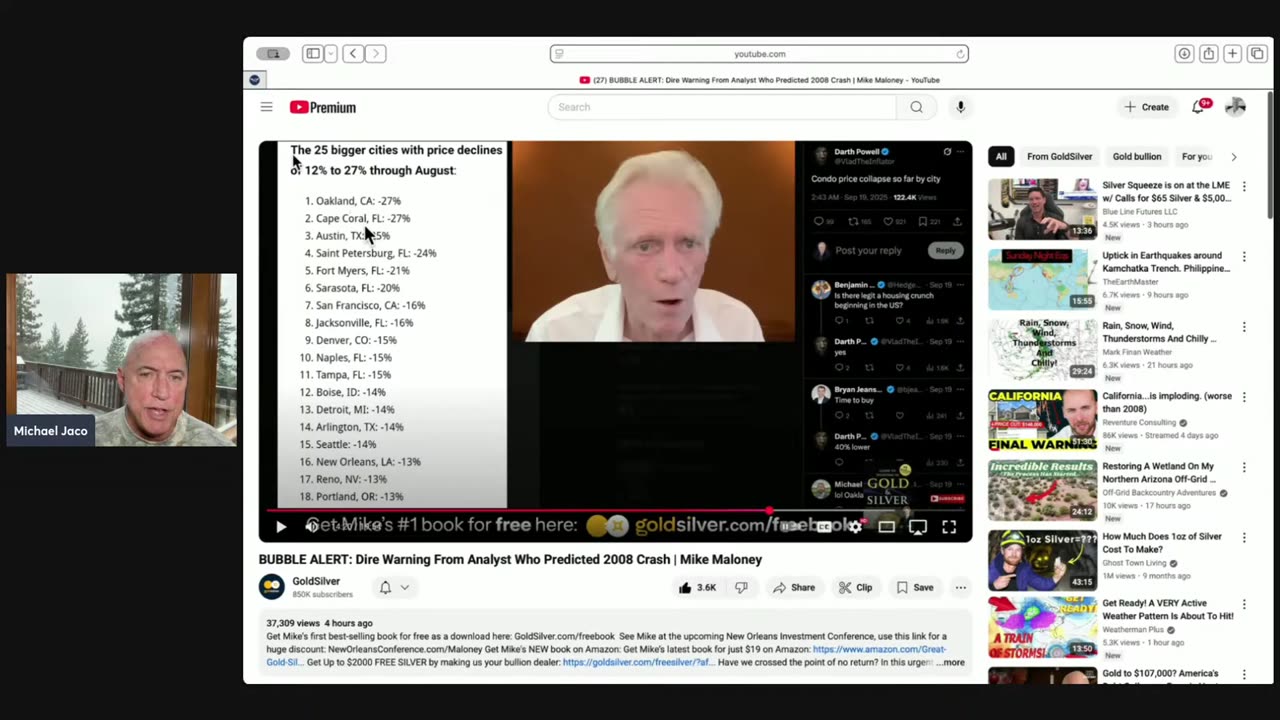This screenshot has height=720, width=1280.
Task: Open more actions beside Save button
Action: [x=960, y=588]
